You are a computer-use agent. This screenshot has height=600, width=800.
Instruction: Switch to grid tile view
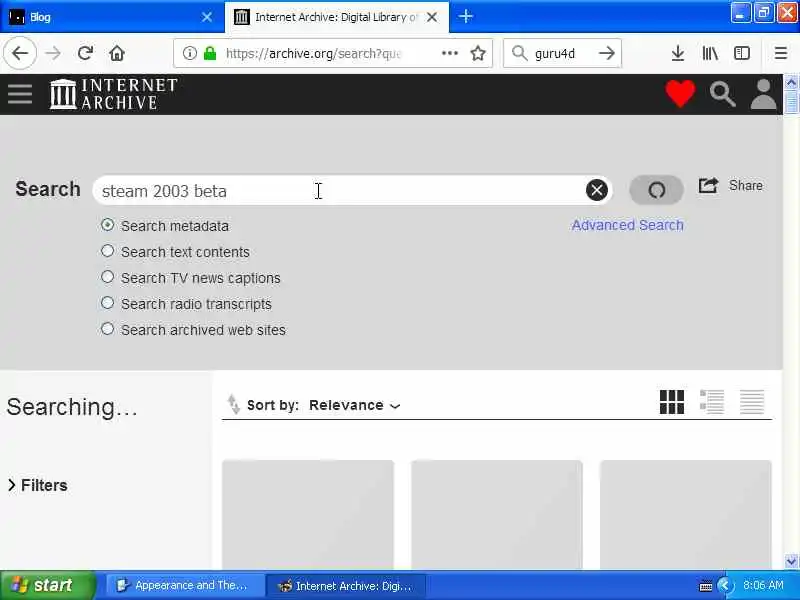(x=671, y=402)
